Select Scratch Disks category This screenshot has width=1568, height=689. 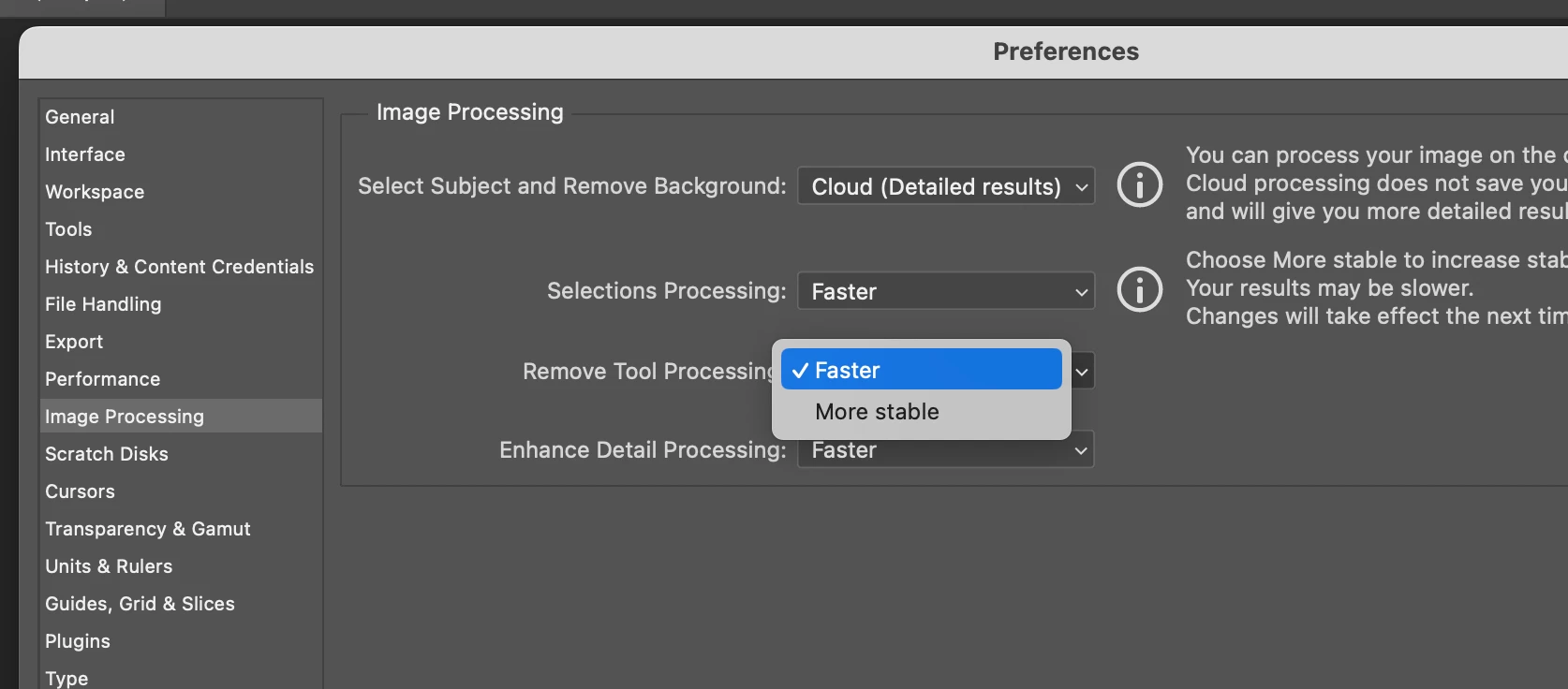tap(107, 454)
